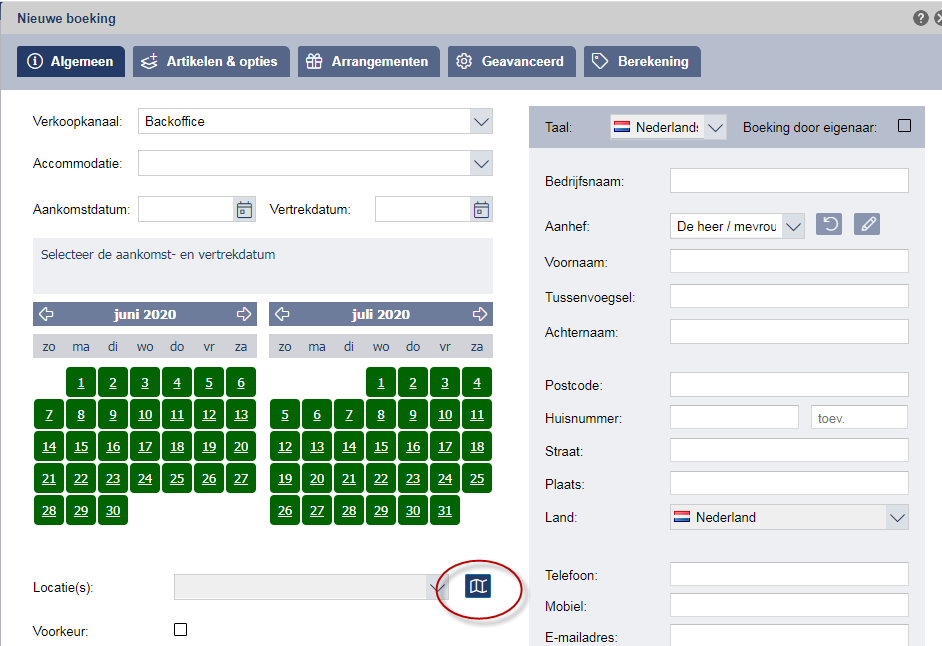Expand the Verkoopkanaal dropdown
Viewport: 942px width, 646px height.
pyautogui.click(x=481, y=121)
